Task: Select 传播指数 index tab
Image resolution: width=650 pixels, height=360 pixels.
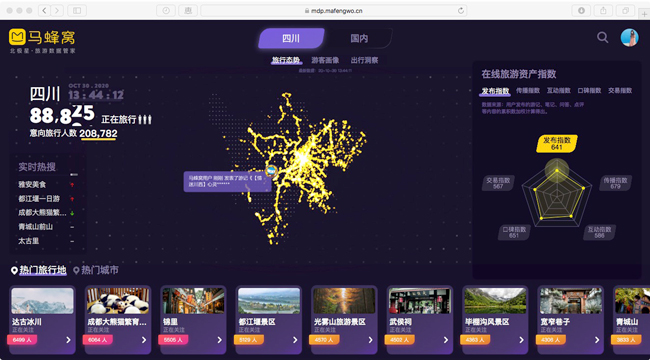Action: [528, 90]
